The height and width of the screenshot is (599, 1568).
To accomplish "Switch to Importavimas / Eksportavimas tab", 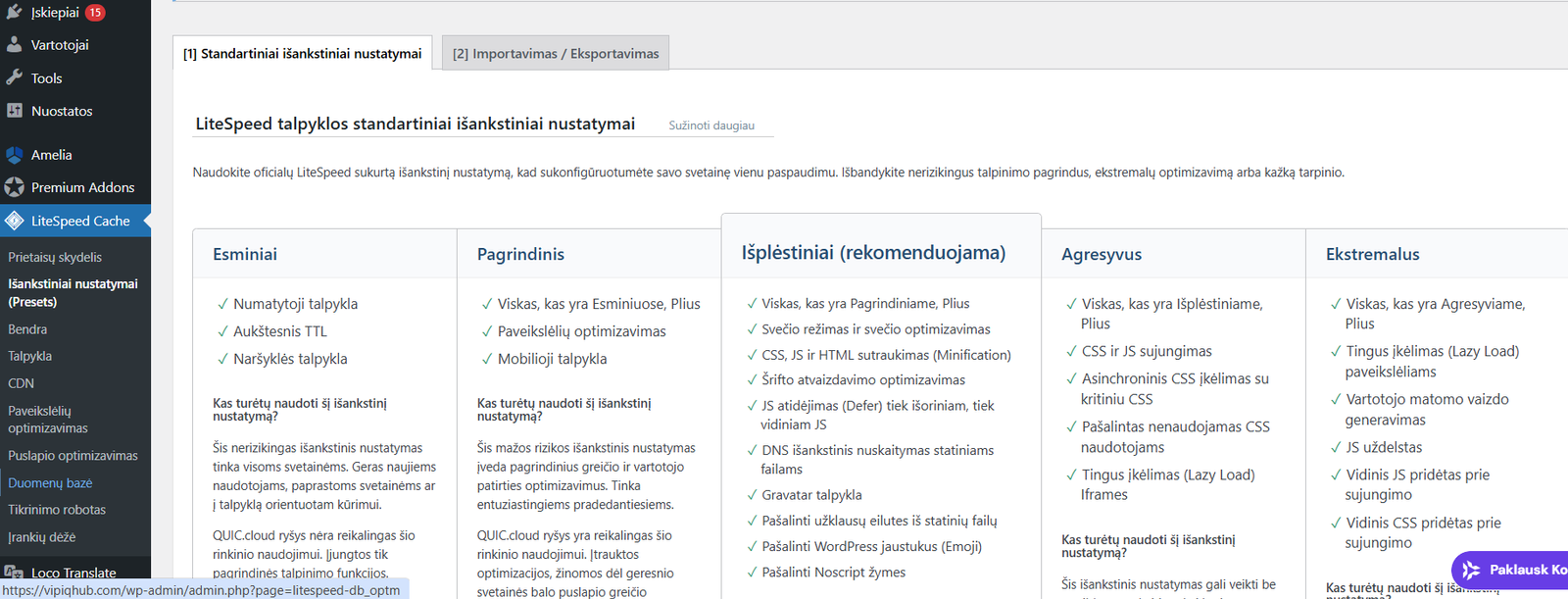I will point(556,54).
